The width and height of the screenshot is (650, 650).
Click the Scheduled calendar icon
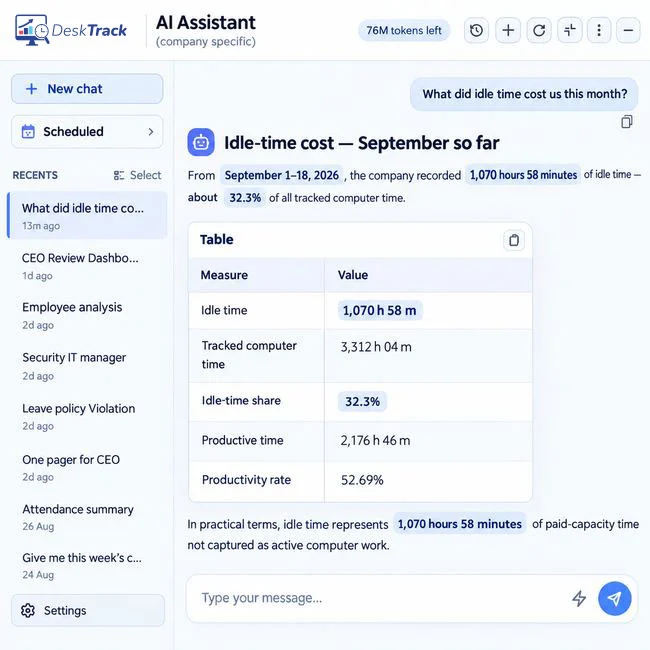pos(28,131)
